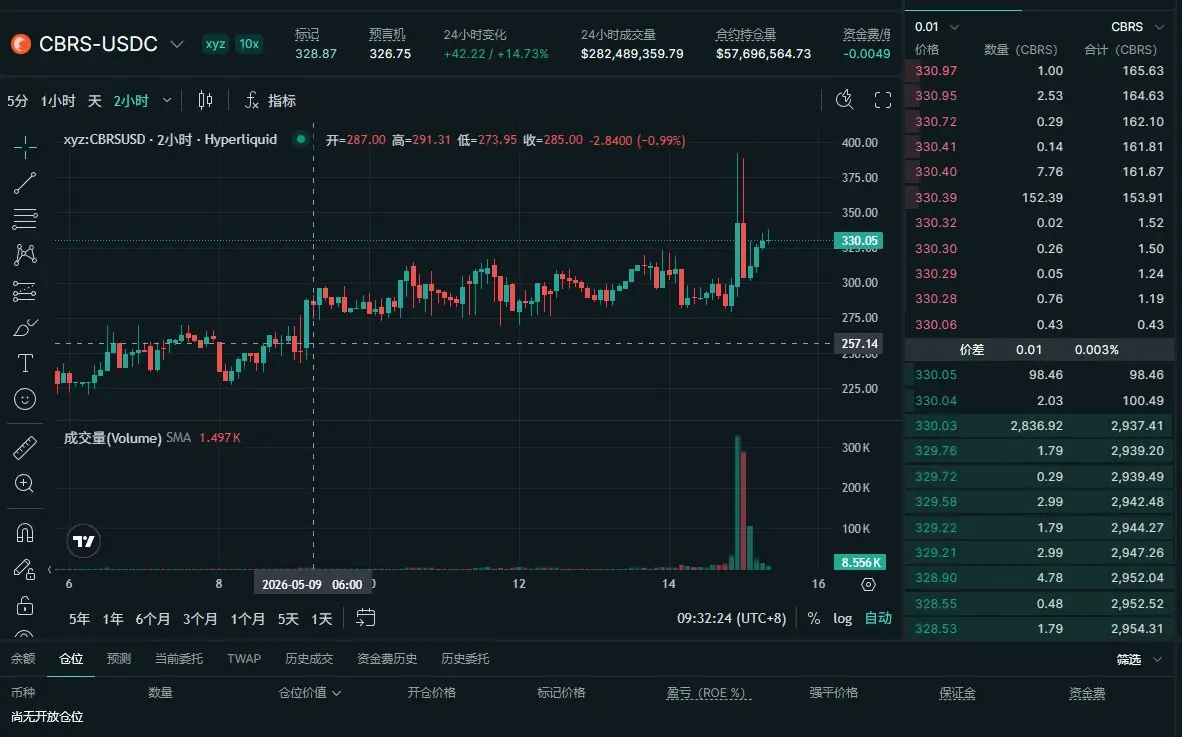This screenshot has height=737, width=1182.
Task: Click the 盈亏 (ROE %) column header
Action: tap(709, 693)
